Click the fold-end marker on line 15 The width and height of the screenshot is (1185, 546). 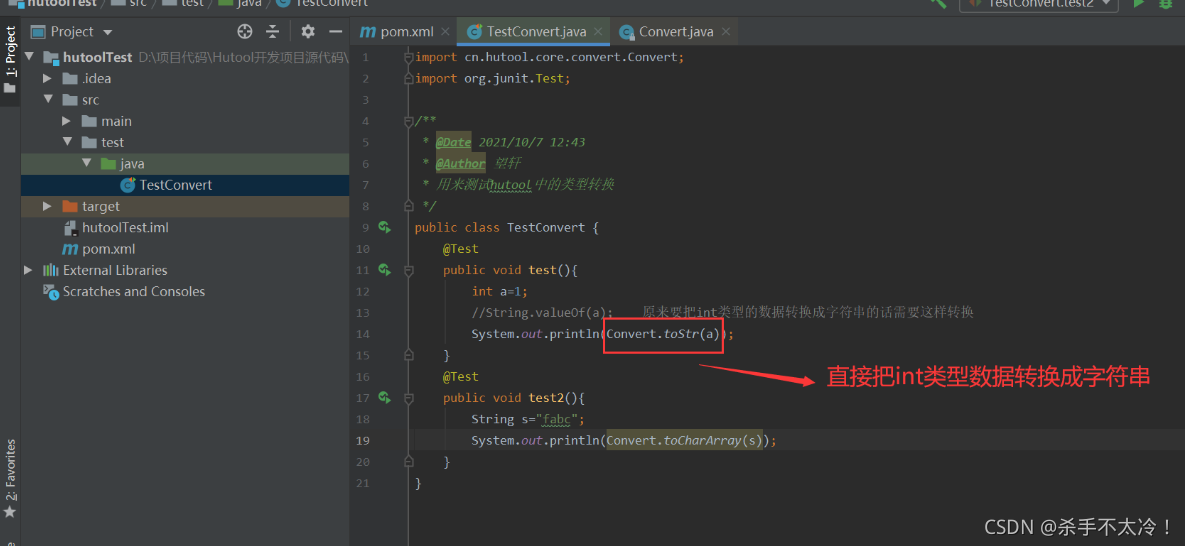409,355
